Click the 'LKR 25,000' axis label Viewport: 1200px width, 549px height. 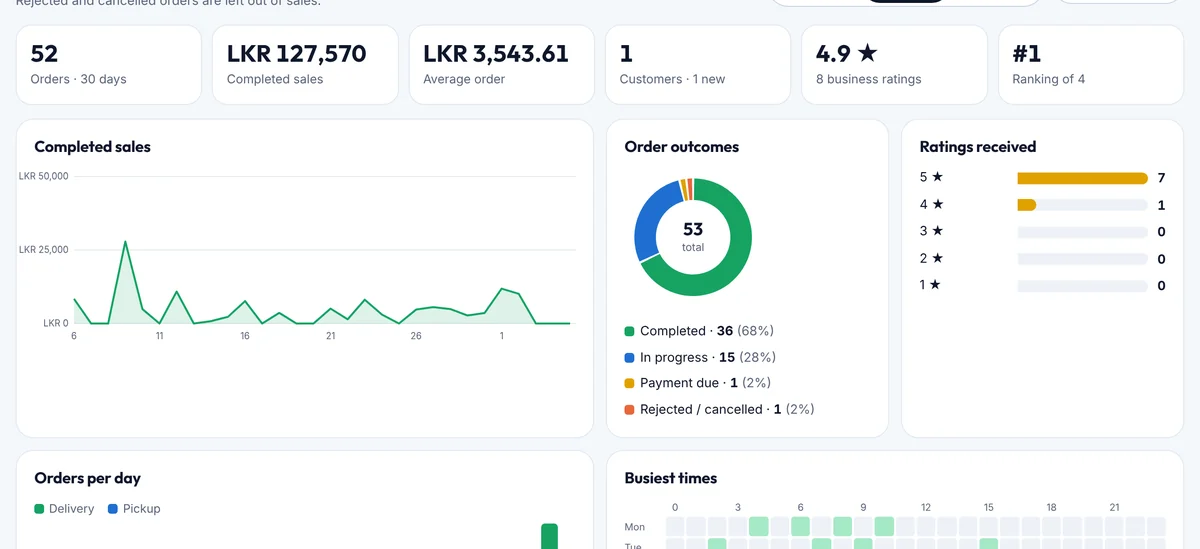click(44, 249)
